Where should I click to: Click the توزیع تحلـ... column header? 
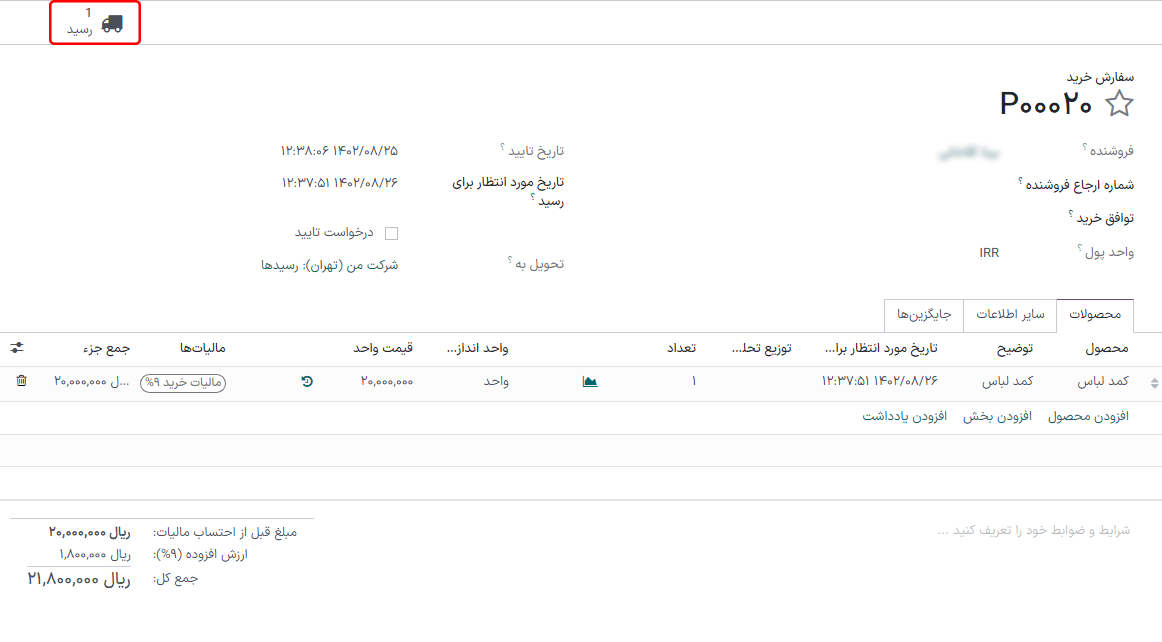pos(761,348)
